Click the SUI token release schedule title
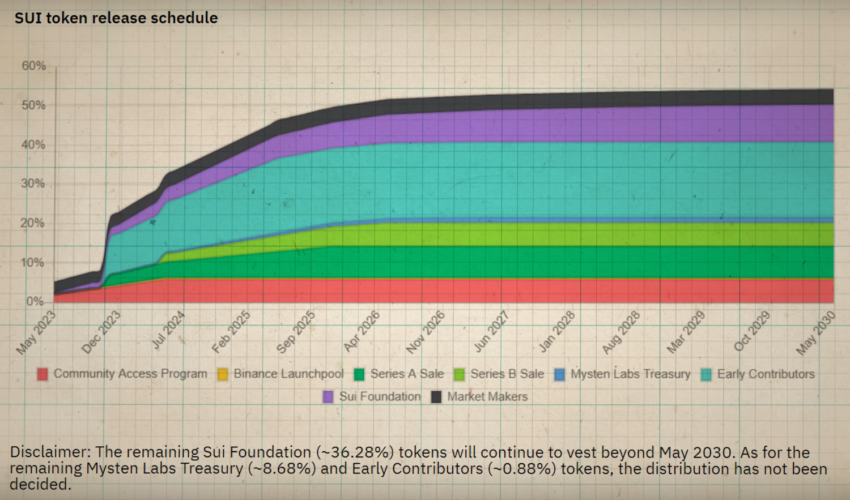The width and height of the screenshot is (850, 500). pyautogui.click(x=116, y=18)
